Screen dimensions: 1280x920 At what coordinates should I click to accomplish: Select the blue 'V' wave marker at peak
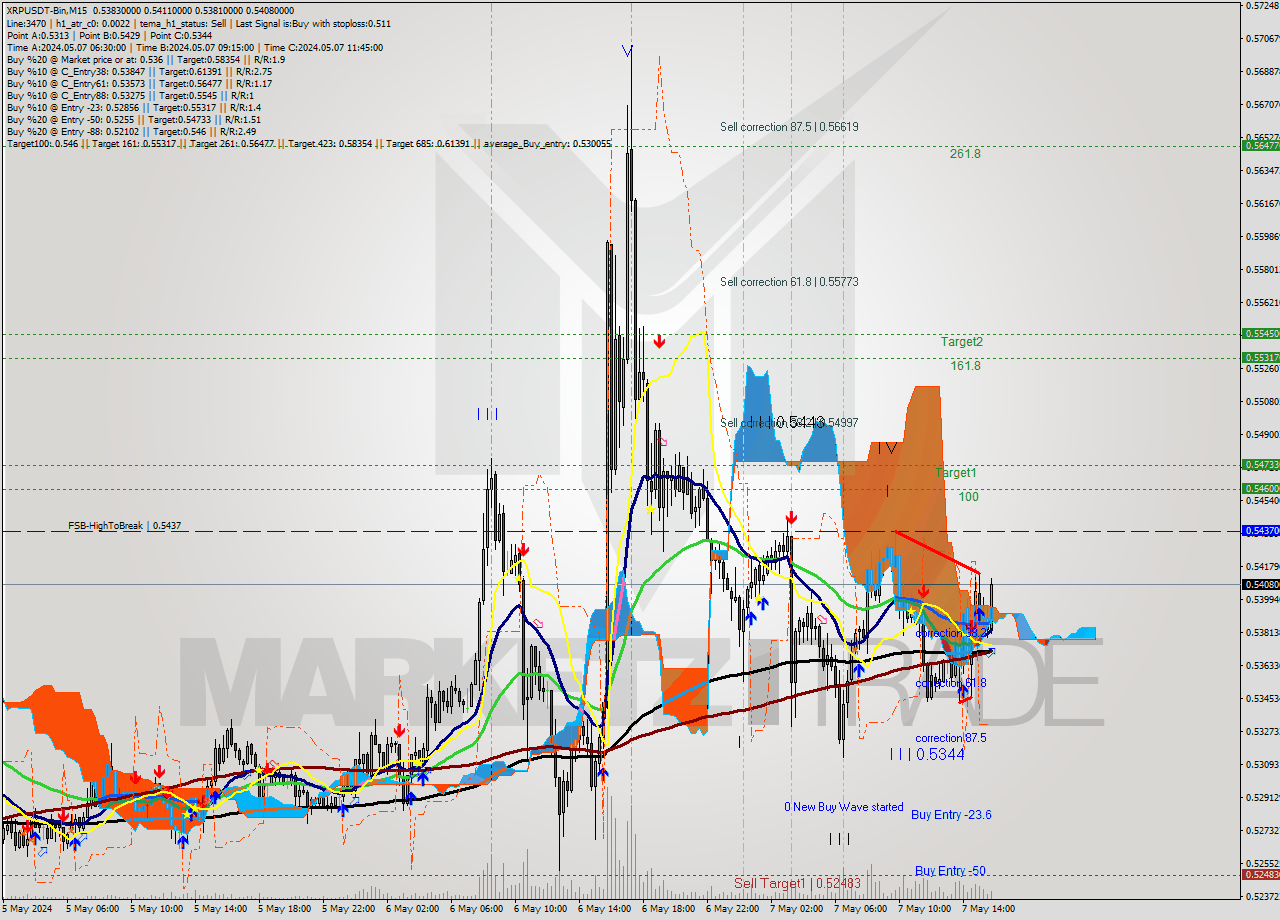pos(626,50)
